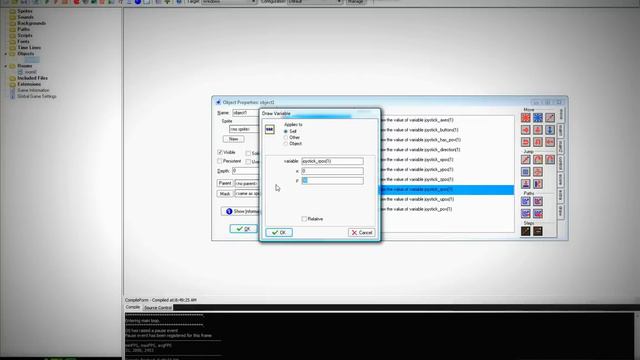
Task: Select the joystick_axes(1) action row
Action: [x=446, y=120]
